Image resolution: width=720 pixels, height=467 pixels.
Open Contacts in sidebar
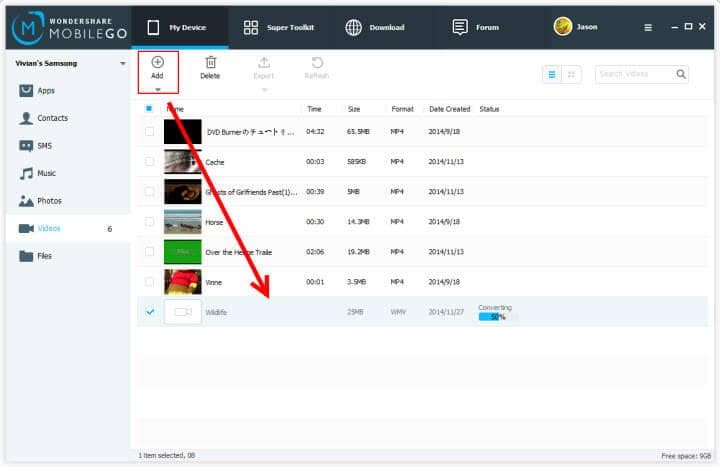coord(68,118)
